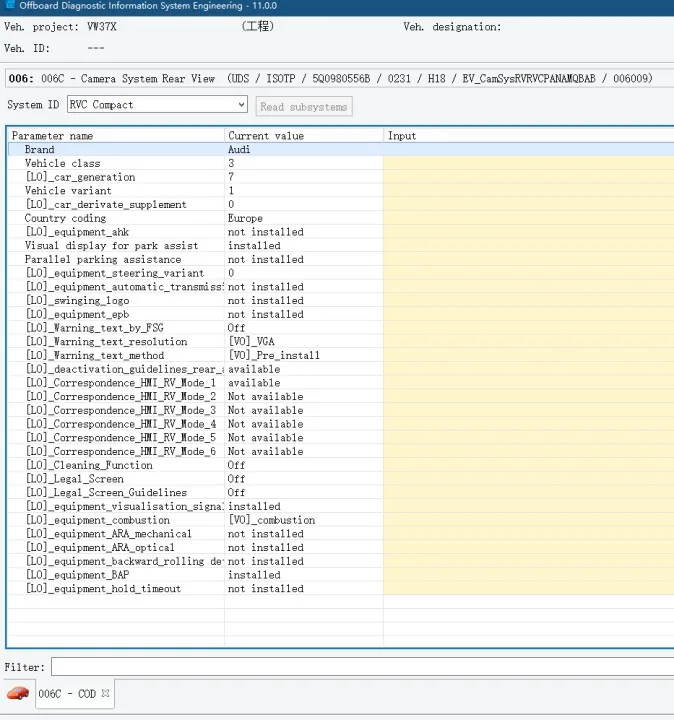The height and width of the screenshot is (720, 674).
Task: Click the ODIS app icon in title bar
Action: tap(9, 6)
